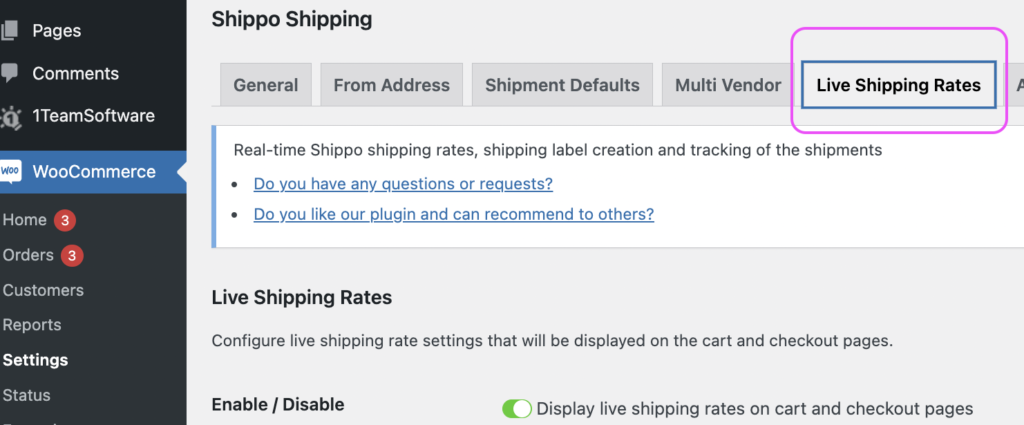Open the Orders submenu item
This screenshot has width=1024, height=425.
(x=28, y=255)
